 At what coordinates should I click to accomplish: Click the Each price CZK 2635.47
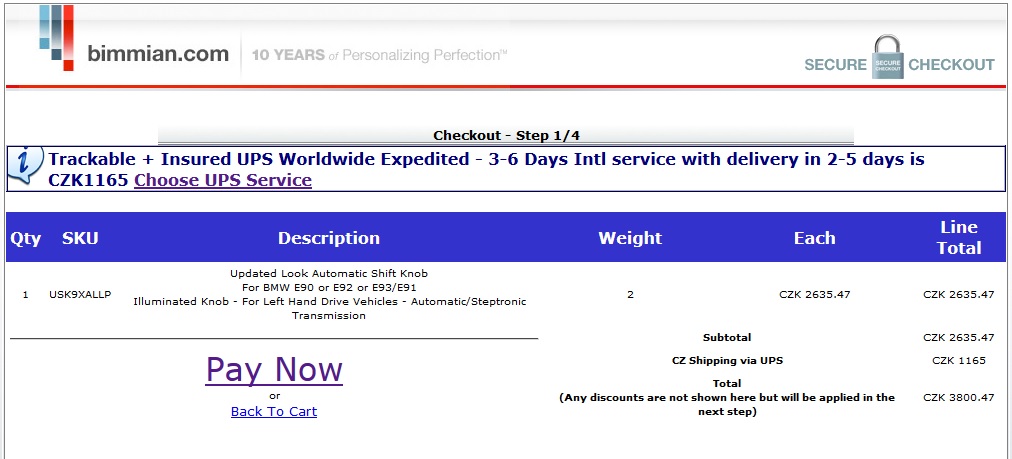click(x=815, y=294)
